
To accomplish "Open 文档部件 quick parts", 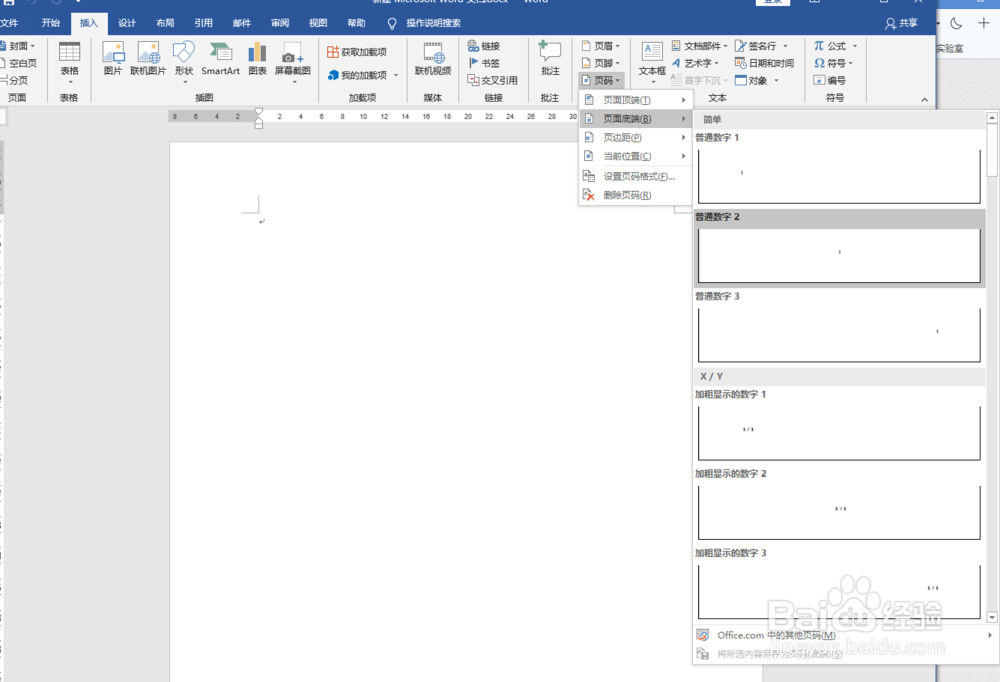I will 699,46.
